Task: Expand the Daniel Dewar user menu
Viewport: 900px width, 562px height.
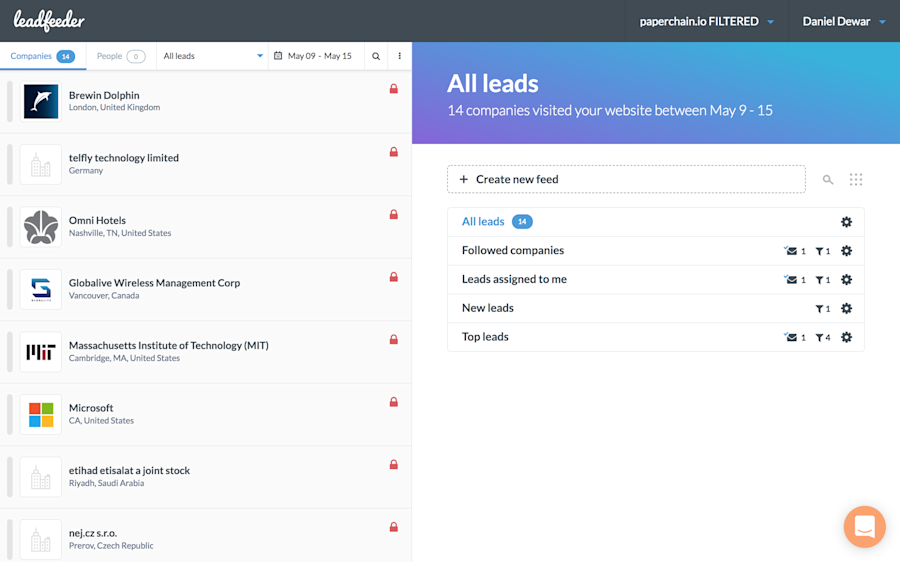Action: click(844, 21)
